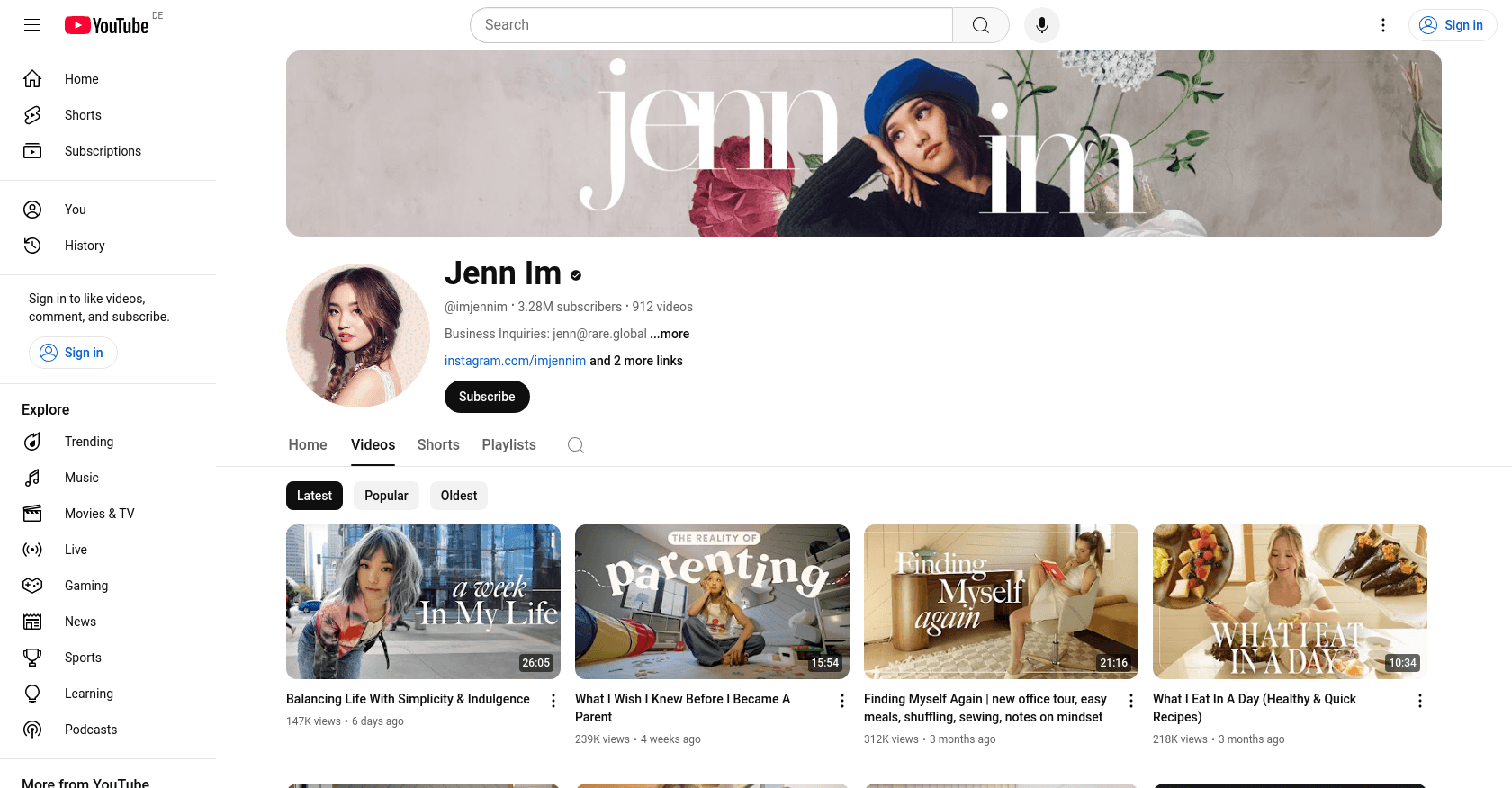1512x788 pixels.
Task: Expand channel description with ...more
Action: tap(670, 334)
